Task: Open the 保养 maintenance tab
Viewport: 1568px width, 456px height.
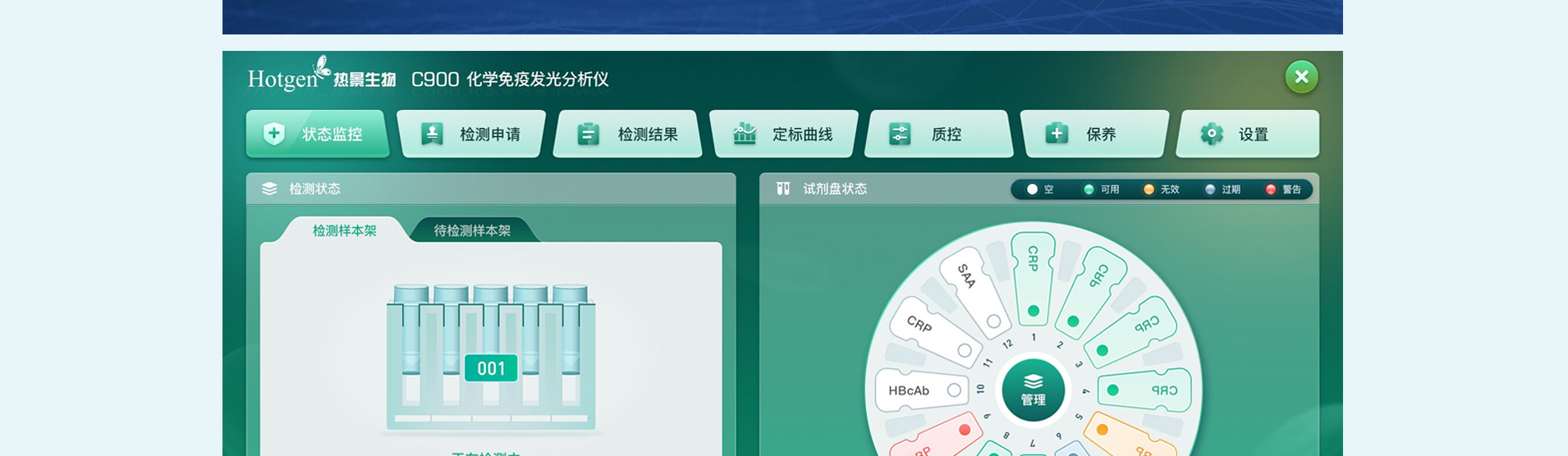Action: click(x=1094, y=134)
